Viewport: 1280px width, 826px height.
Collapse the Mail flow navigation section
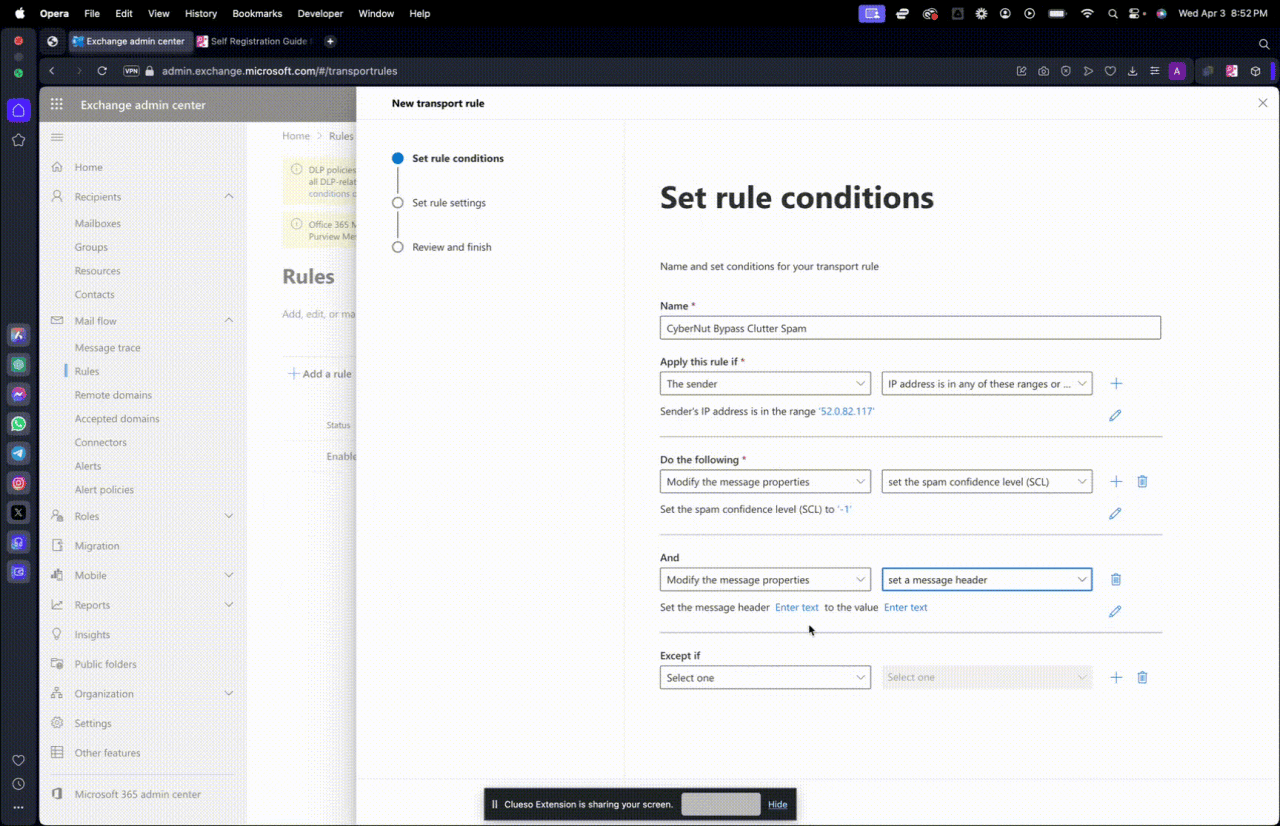coord(229,321)
